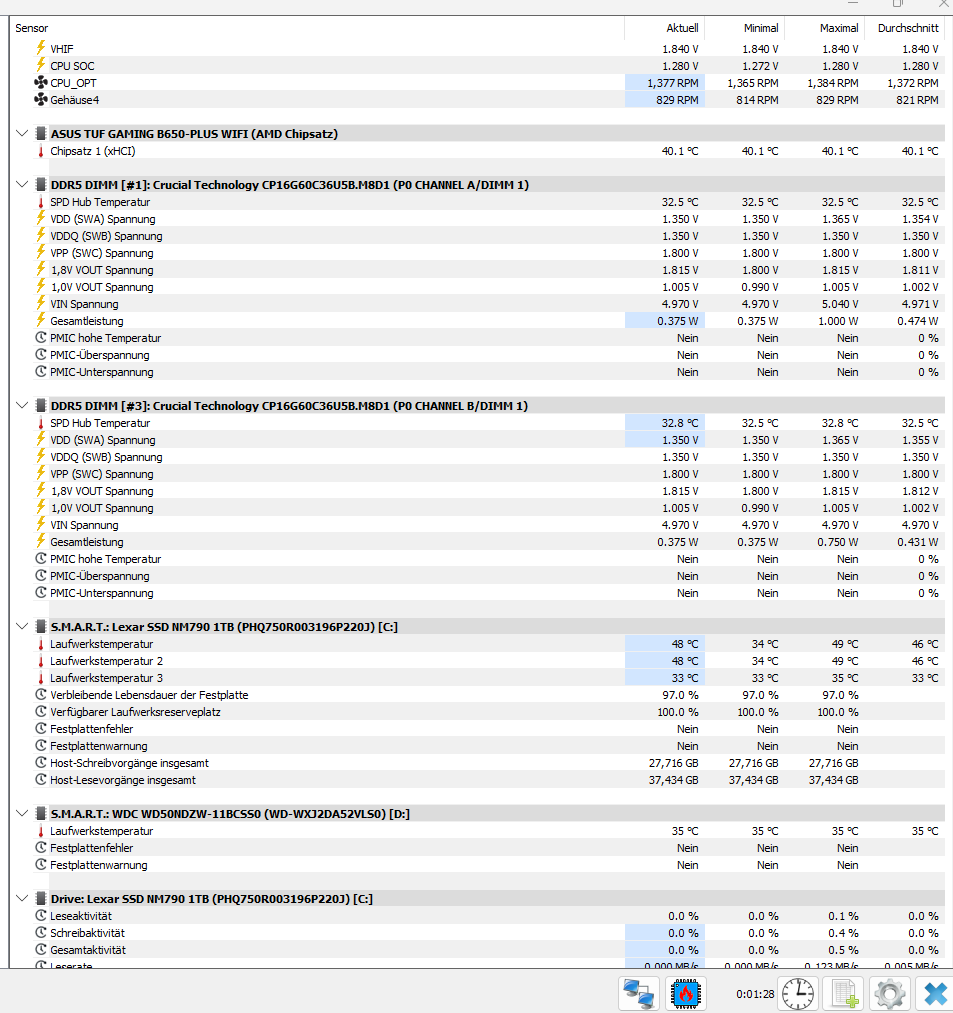Click the Maximal column header
Image resolution: width=953 pixels, height=1013 pixels.
[824, 28]
